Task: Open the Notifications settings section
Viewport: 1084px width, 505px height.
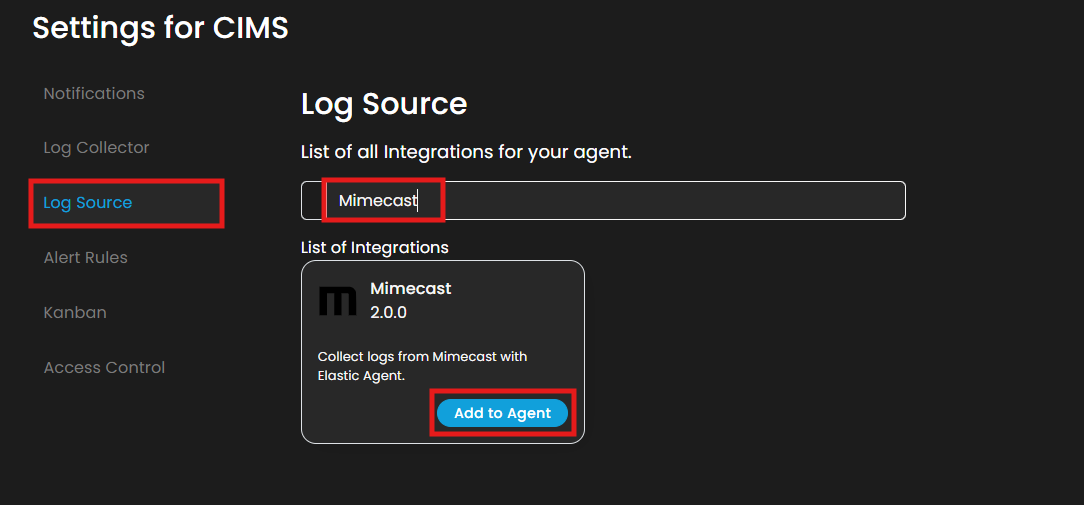Action: coord(94,93)
